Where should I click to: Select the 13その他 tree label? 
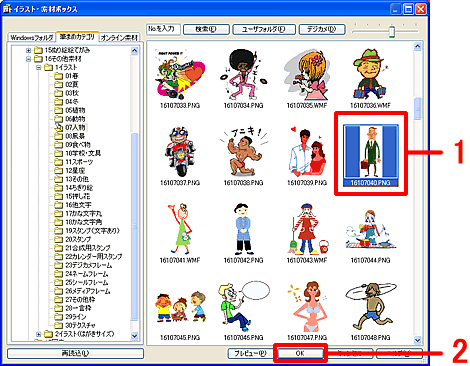click(77, 179)
